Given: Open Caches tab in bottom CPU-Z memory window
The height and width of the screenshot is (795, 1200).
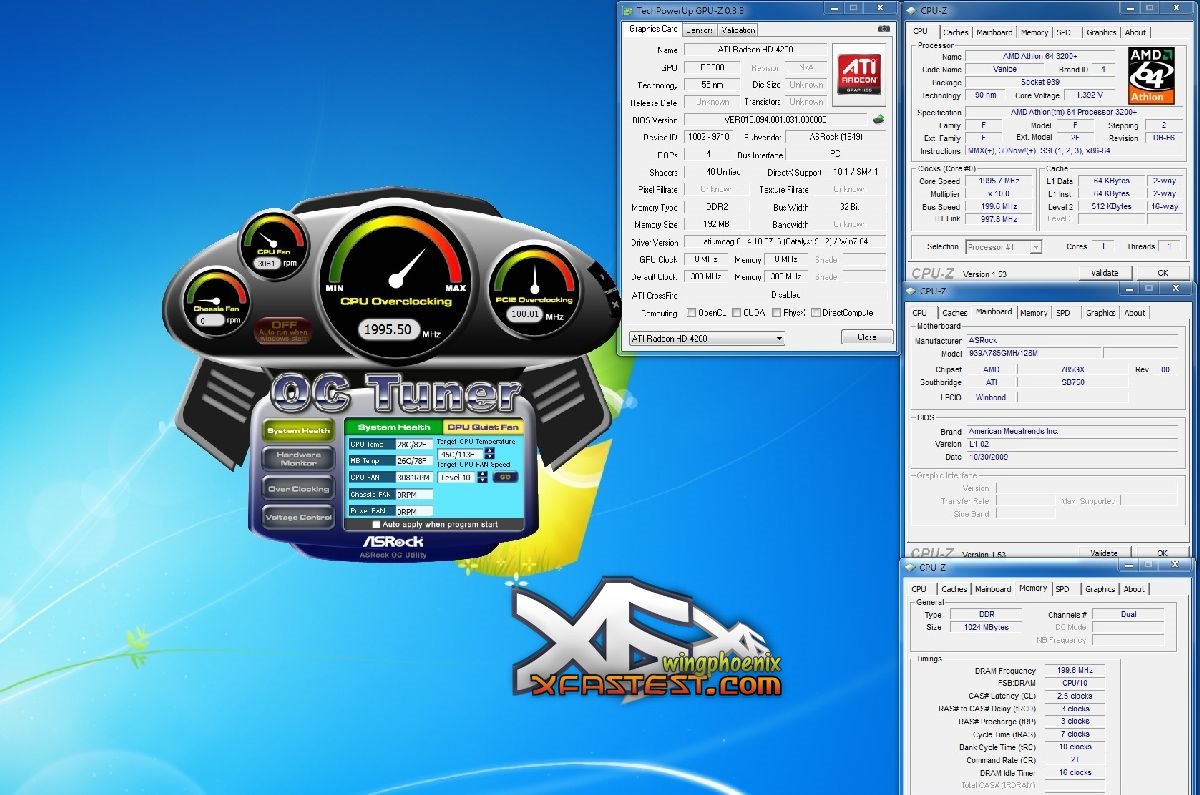Looking at the screenshot, I should point(955,589).
